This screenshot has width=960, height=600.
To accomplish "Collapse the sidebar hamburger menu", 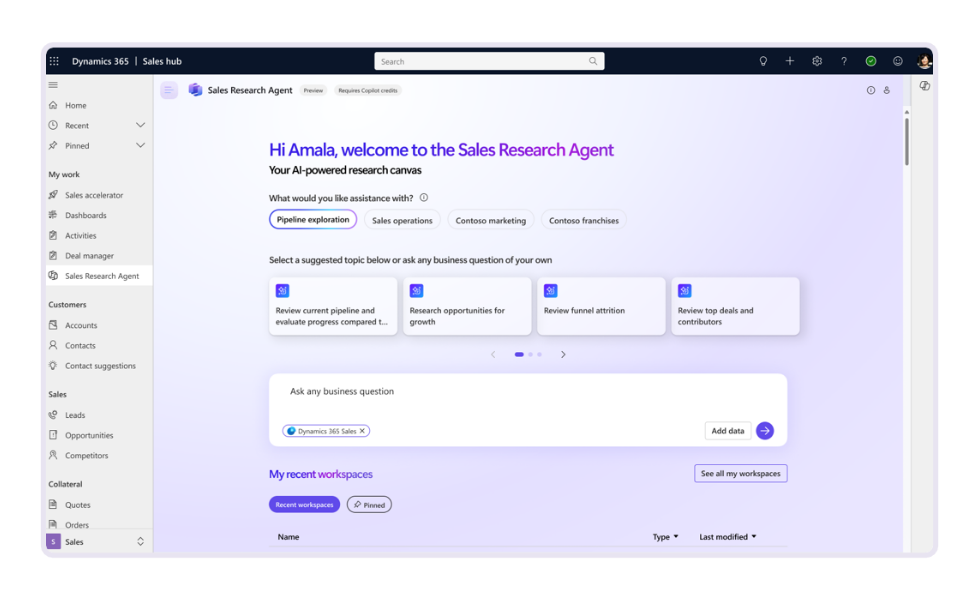I will tap(53, 85).
